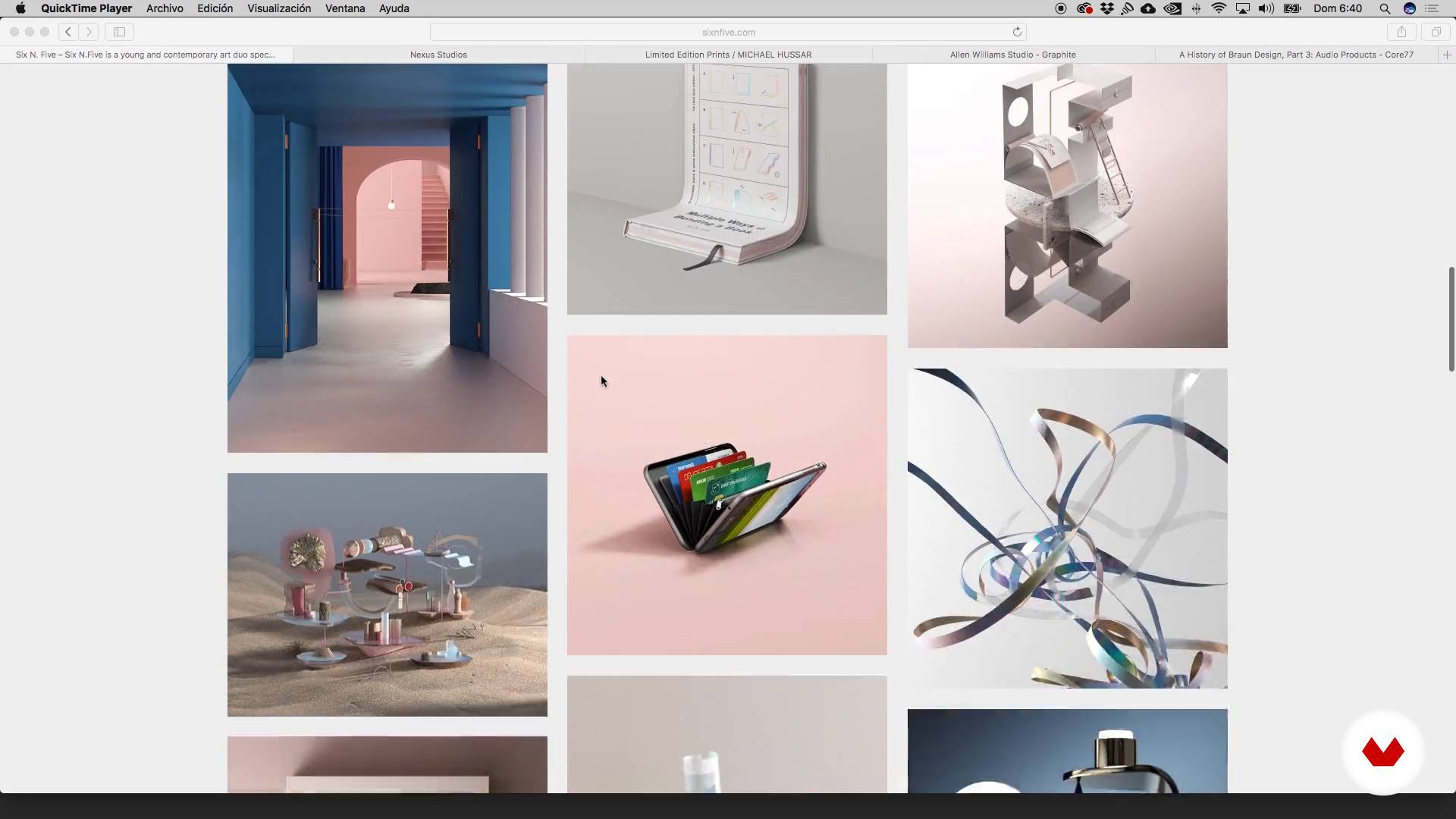This screenshot has width=1456, height=819.
Task: Toggle the Safari sidebar icon
Action: 119,32
